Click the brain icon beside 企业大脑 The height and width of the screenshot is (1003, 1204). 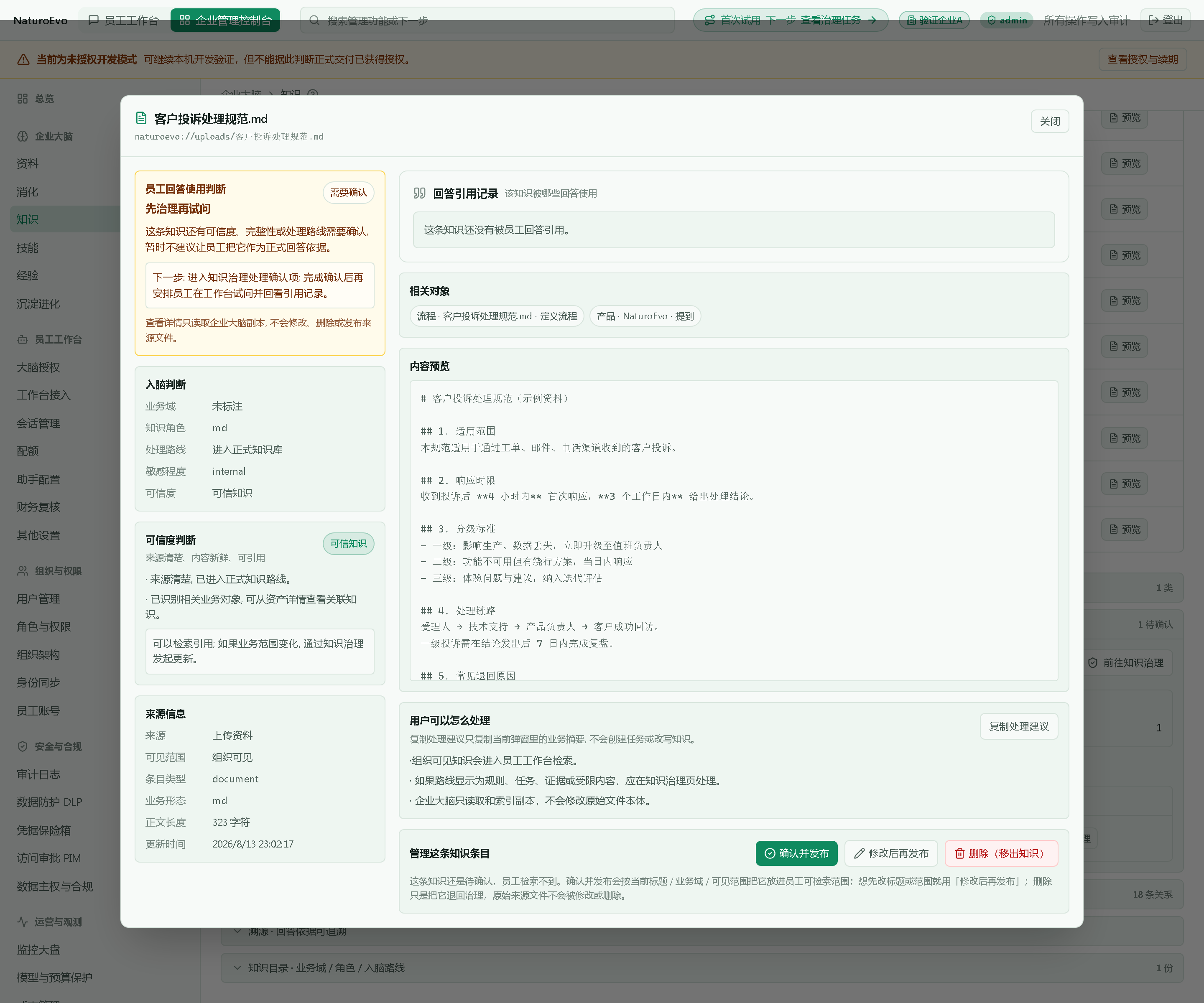[x=22, y=136]
